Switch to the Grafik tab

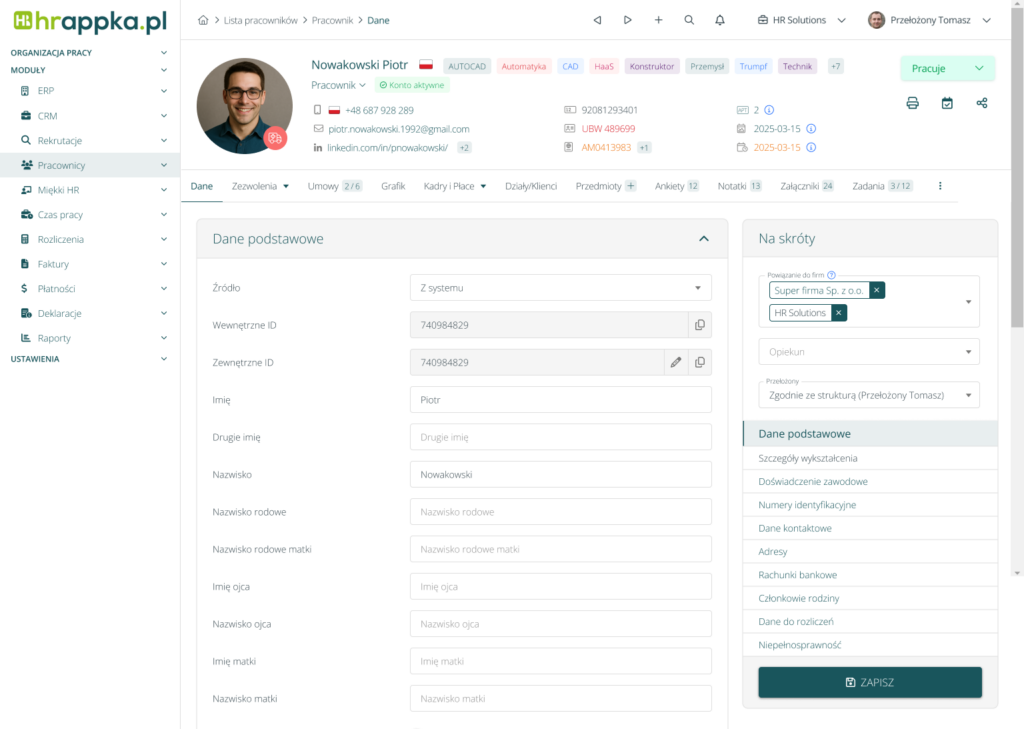click(393, 186)
